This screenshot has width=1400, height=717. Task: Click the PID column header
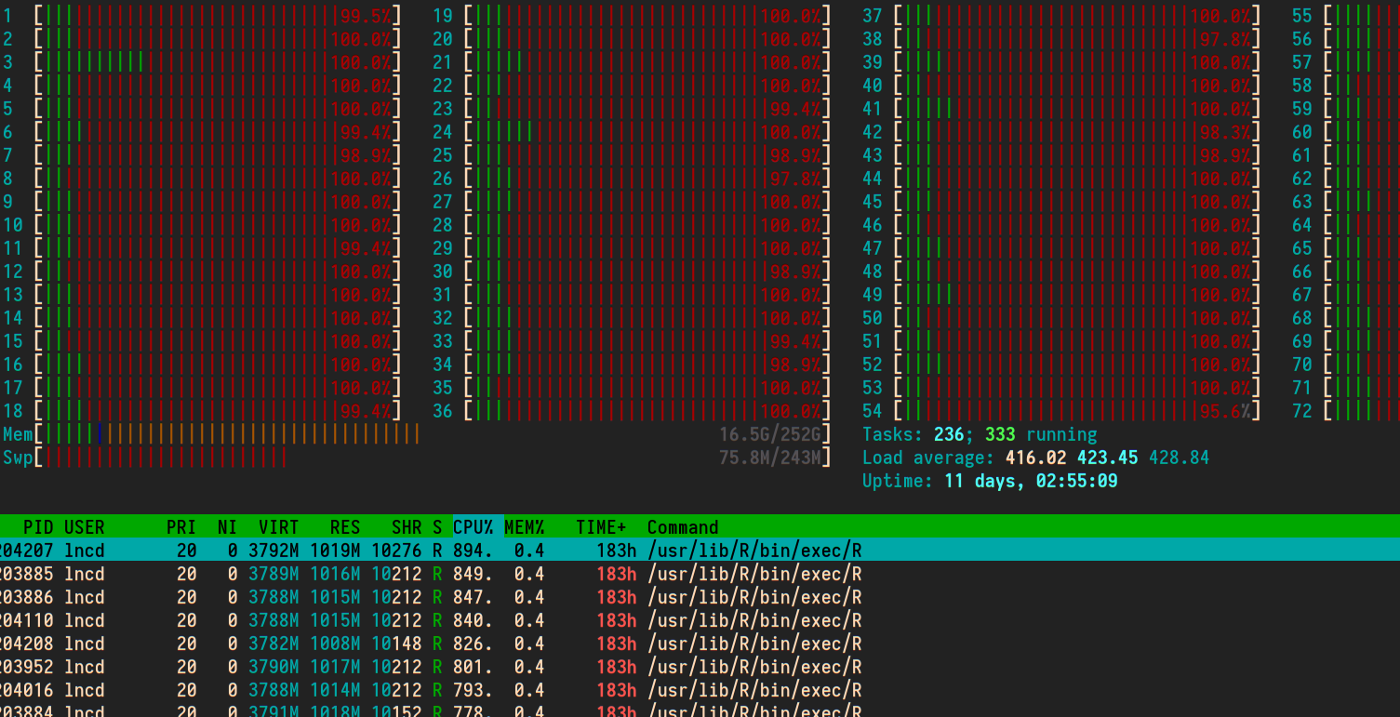click(x=38, y=527)
